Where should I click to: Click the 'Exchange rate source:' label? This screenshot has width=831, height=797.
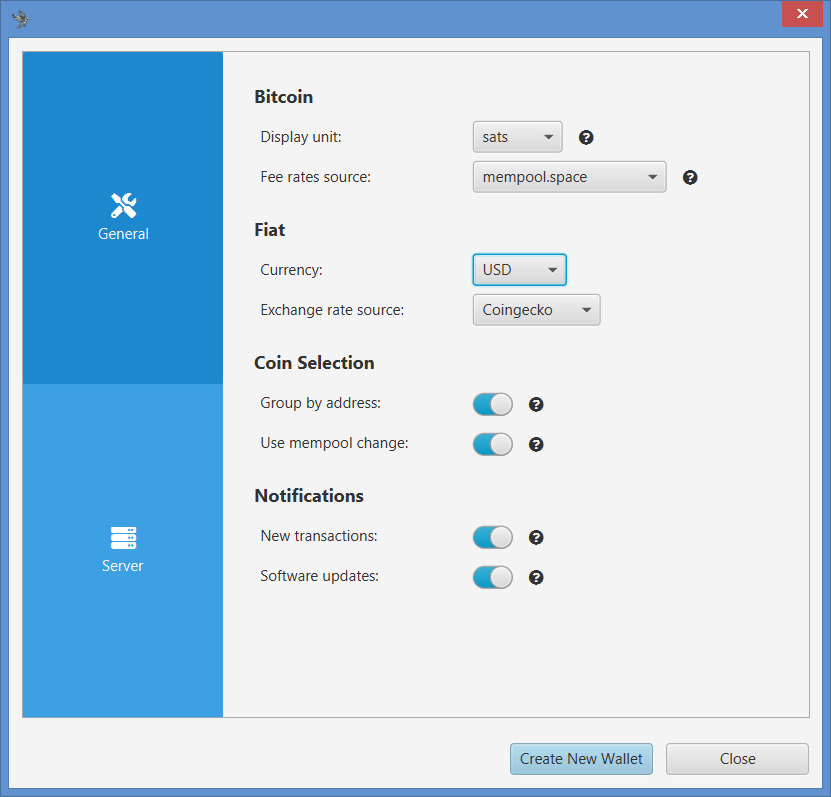[332, 310]
